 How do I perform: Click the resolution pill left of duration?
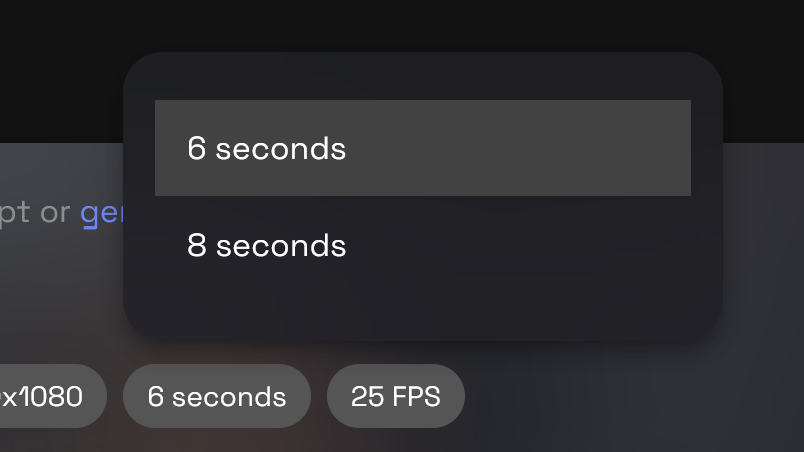coord(48,396)
